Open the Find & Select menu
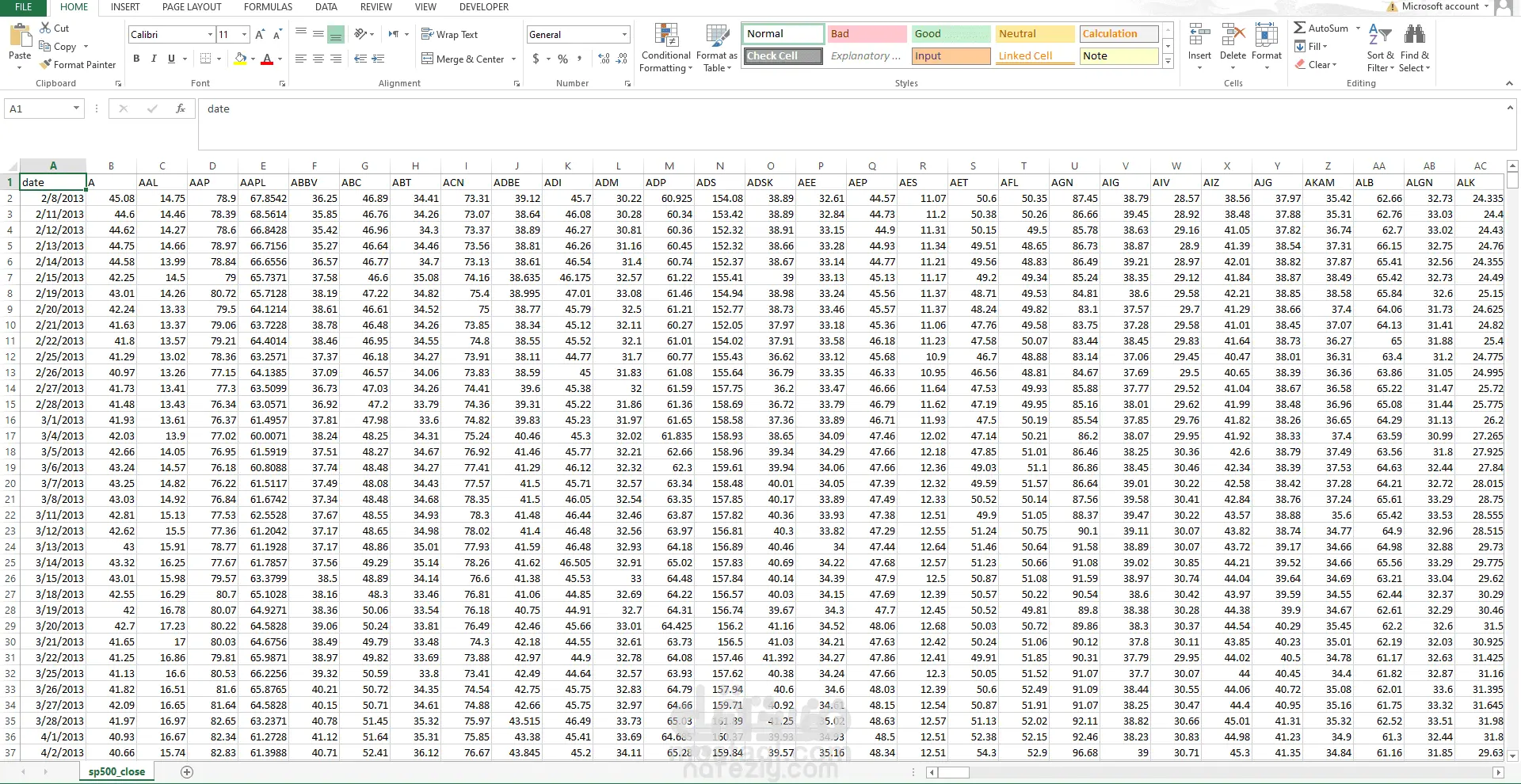This screenshot has width=1521, height=784. point(1415,48)
